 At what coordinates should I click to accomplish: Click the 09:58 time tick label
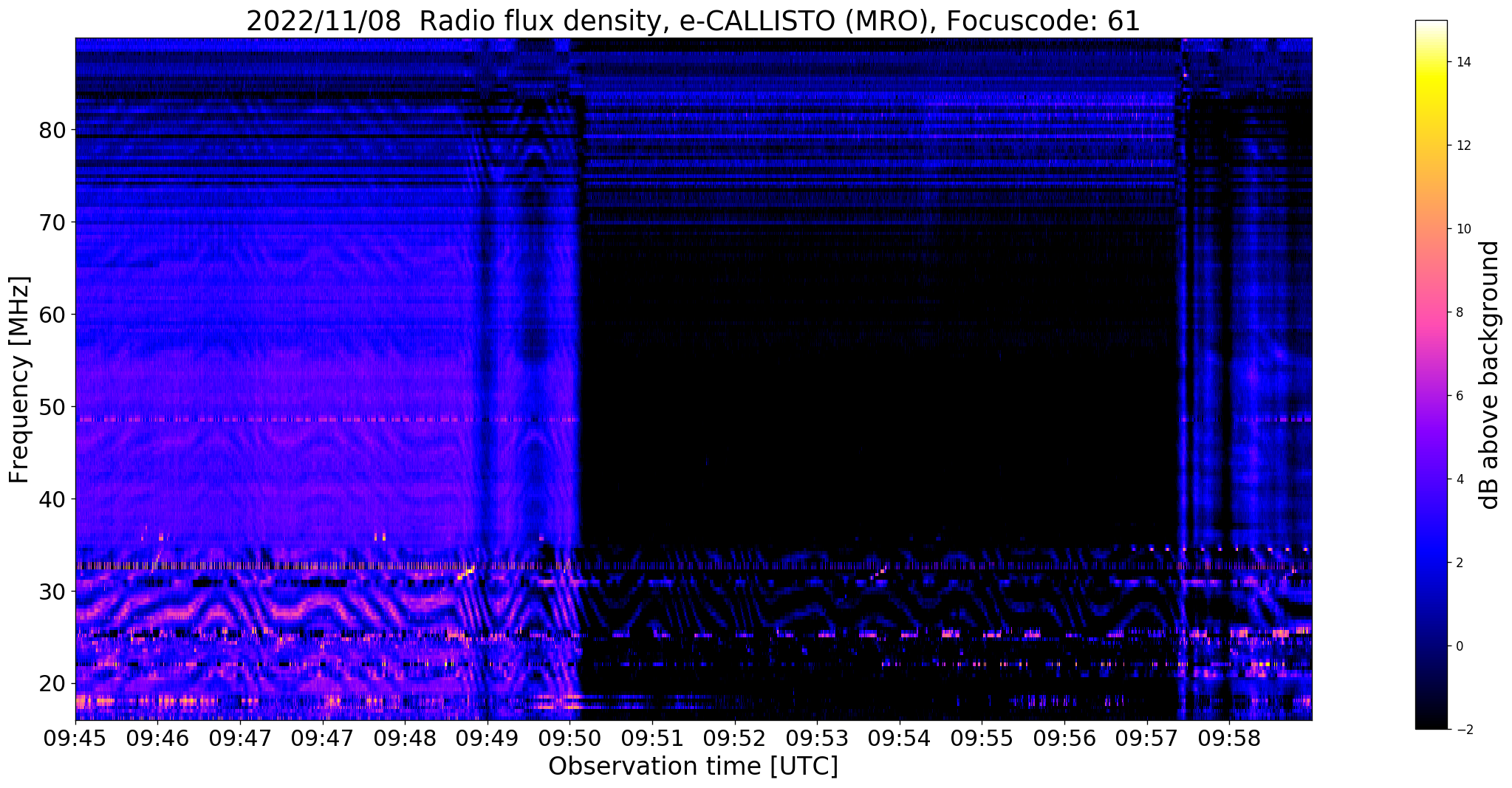(x=1229, y=738)
